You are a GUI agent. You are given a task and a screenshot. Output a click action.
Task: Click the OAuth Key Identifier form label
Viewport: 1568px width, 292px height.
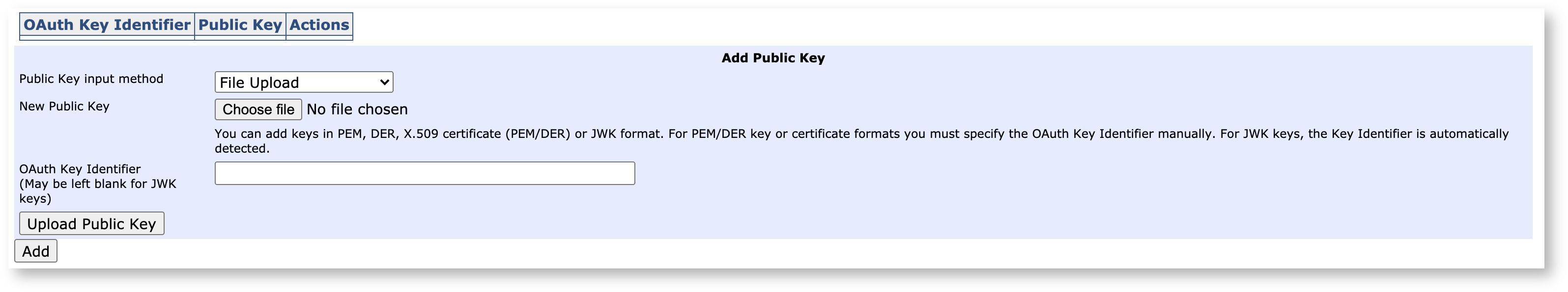click(80, 169)
